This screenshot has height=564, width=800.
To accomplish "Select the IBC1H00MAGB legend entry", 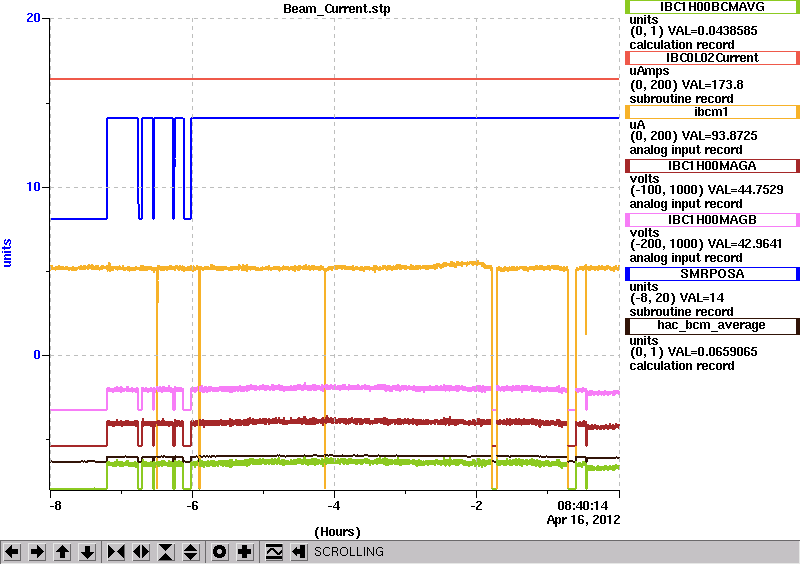I will (x=712, y=220).
